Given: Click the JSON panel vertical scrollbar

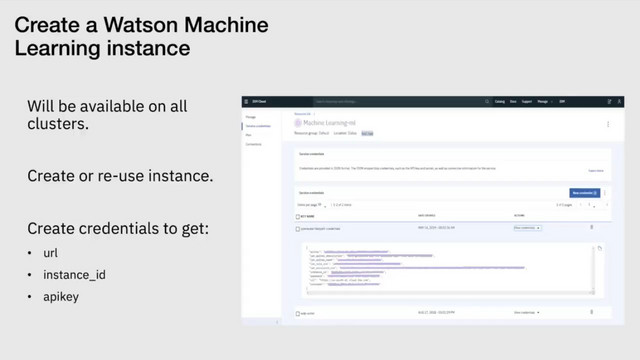Looking at the screenshot, I should [x=593, y=269].
